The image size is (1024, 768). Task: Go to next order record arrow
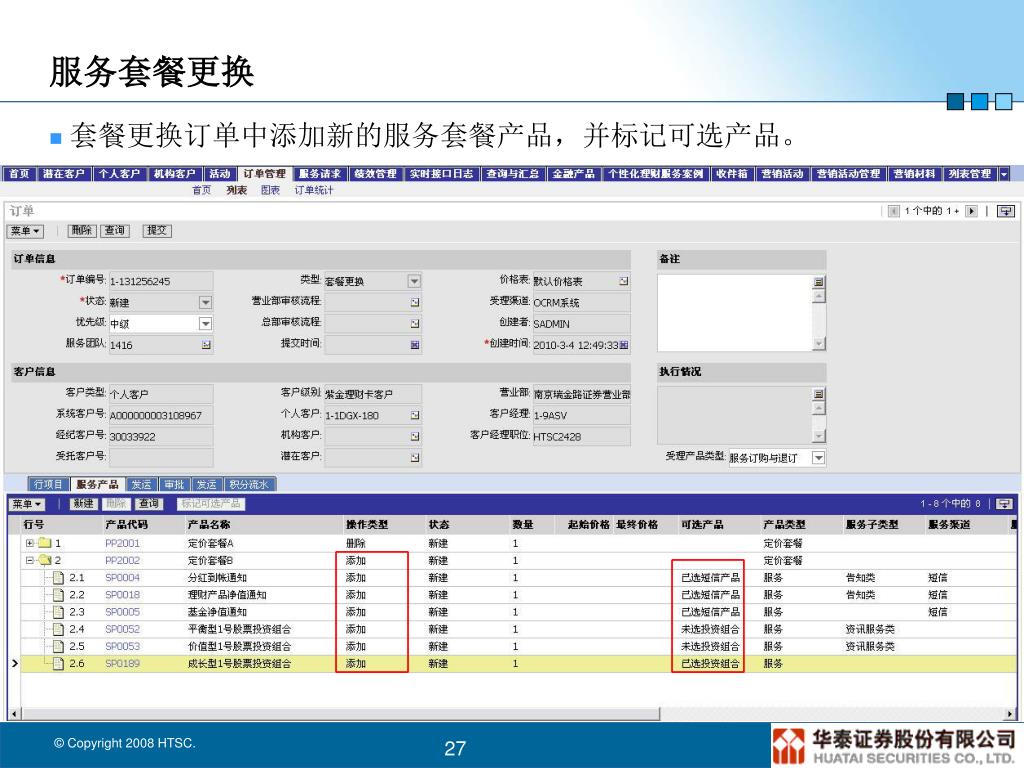tap(971, 211)
